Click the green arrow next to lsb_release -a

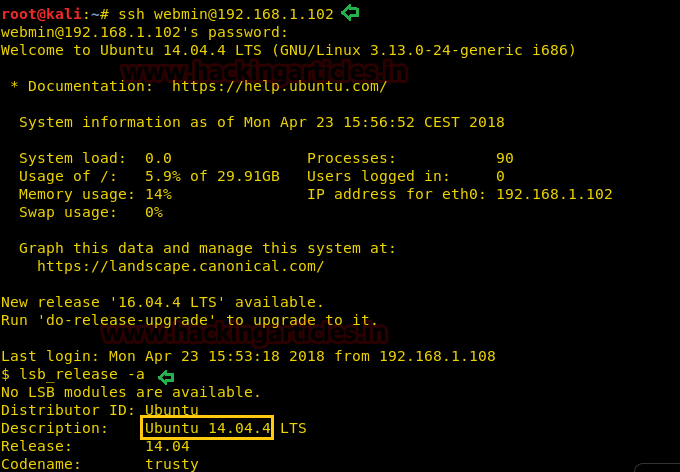tap(166, 376)
